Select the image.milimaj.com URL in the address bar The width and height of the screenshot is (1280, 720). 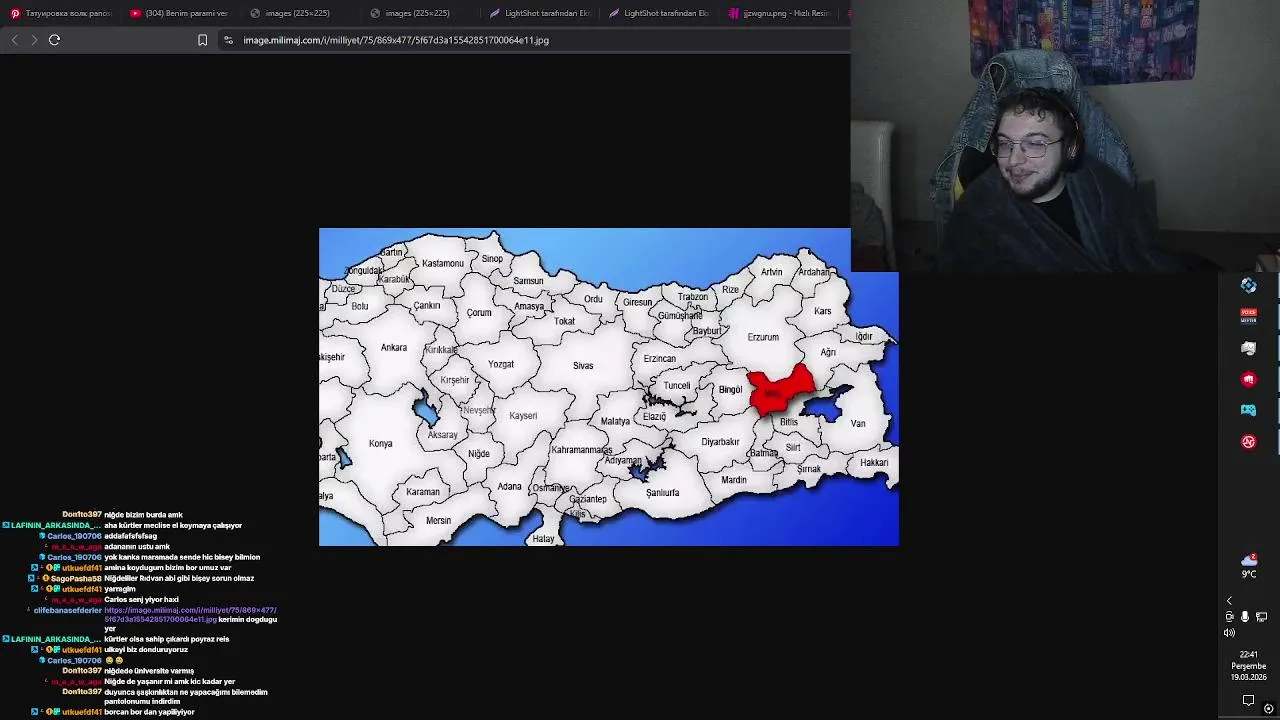[396, 40]
